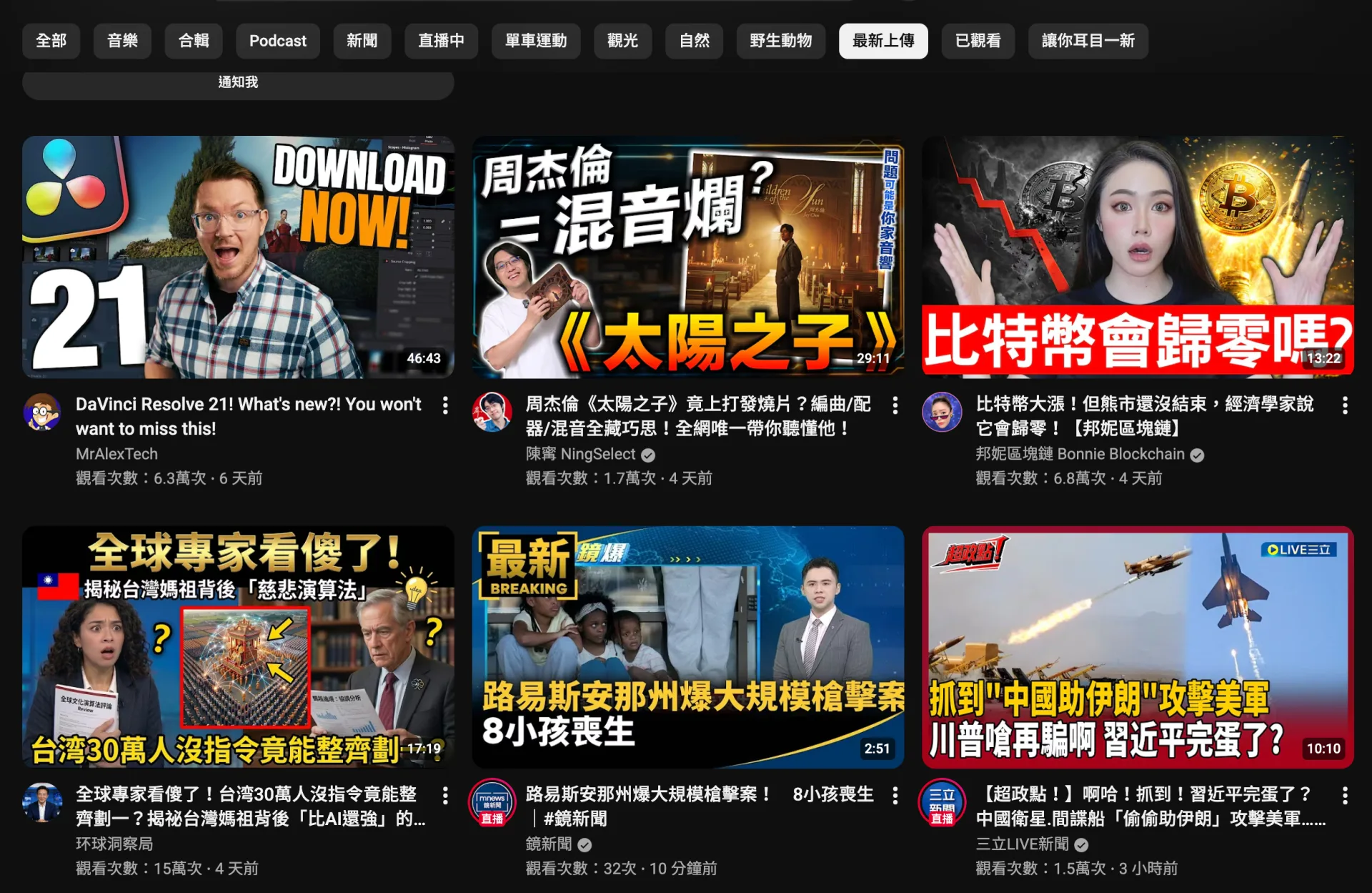
Task: Click the 環球洞察局 channel avatar
Action: (44, 802)
